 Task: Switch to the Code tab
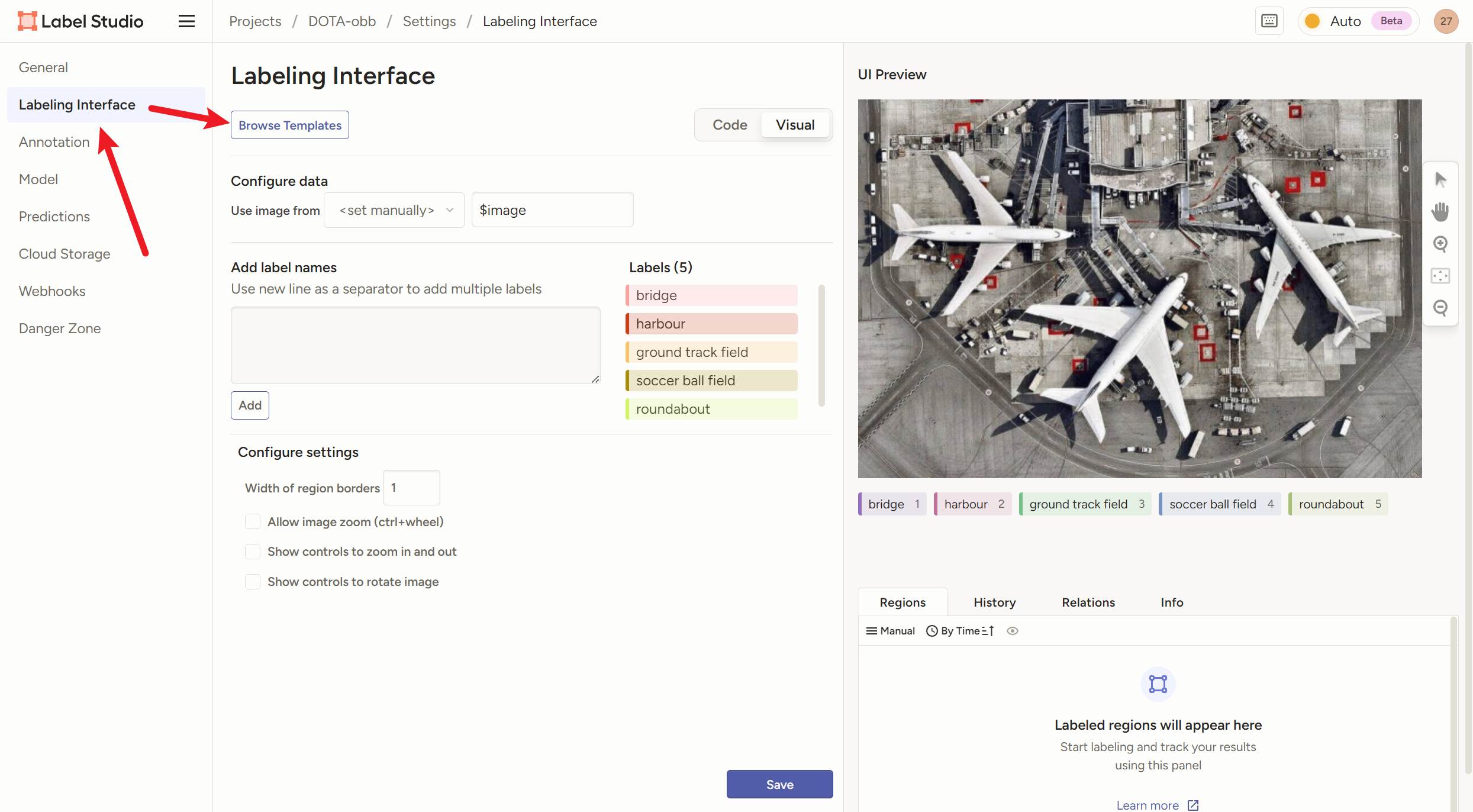[x=729, y=125]
